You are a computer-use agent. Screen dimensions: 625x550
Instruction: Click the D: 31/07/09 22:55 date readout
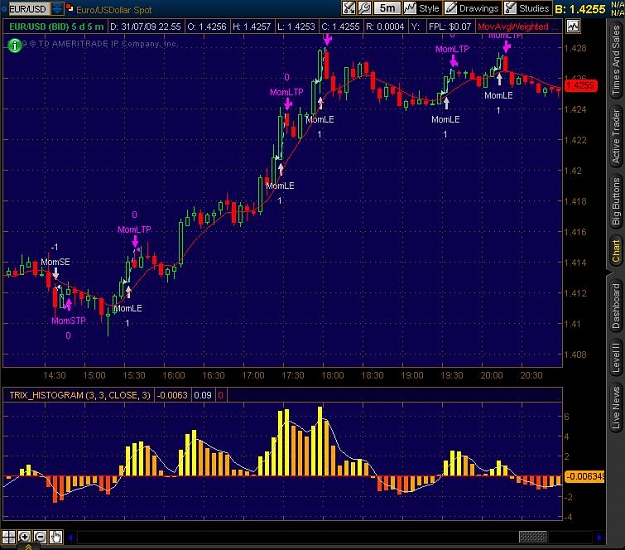coord(145,27)
